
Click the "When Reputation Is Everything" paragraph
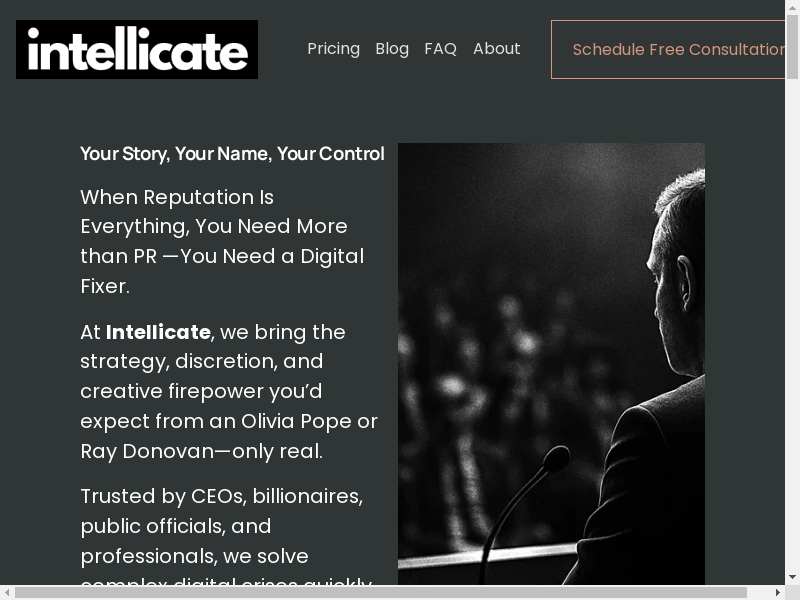pos(222,241)
